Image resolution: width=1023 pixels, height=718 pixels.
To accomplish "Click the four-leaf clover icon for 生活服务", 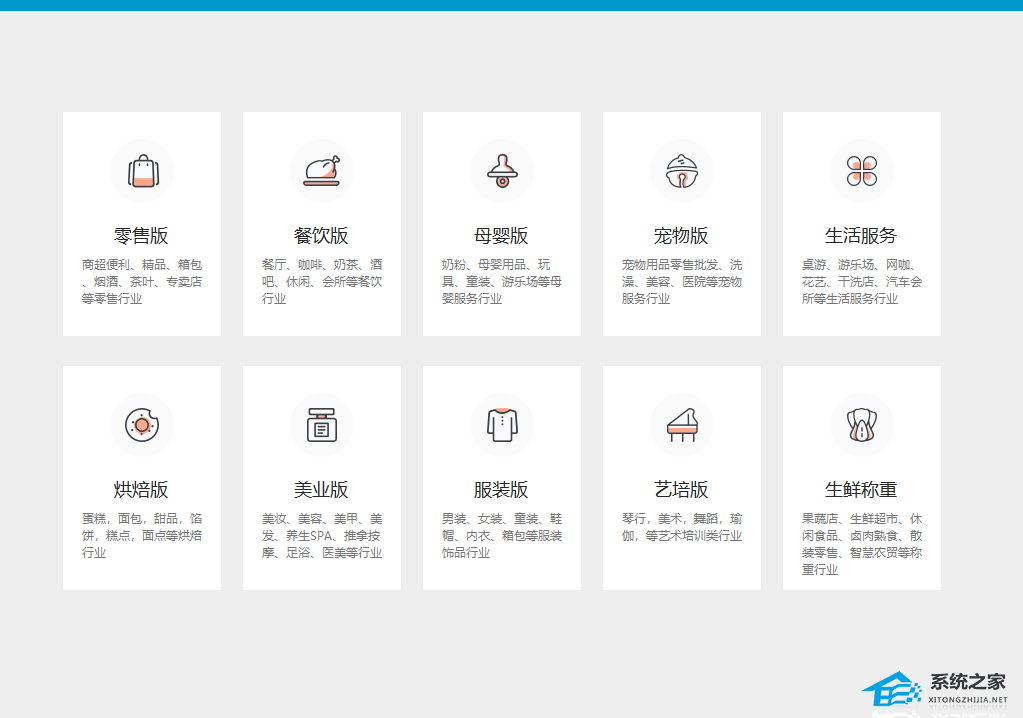I will click(x=862, y=172).
